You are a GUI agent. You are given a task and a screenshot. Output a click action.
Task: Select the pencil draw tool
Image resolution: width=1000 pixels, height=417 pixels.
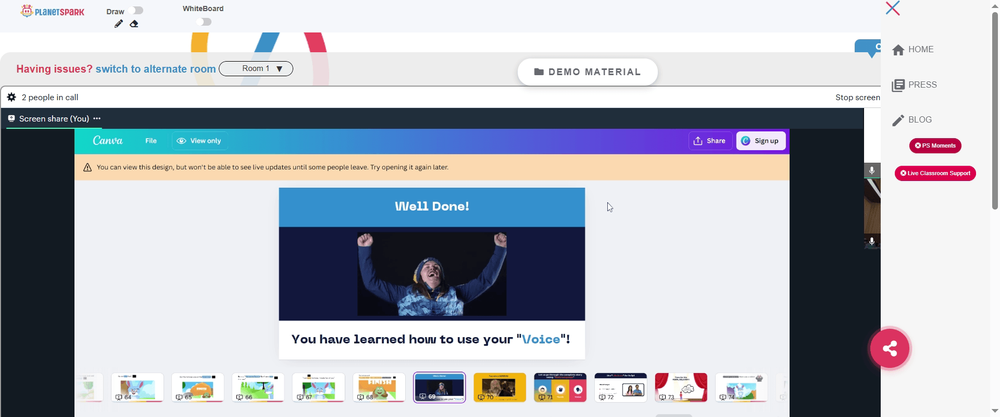click(x=119, y=24)
